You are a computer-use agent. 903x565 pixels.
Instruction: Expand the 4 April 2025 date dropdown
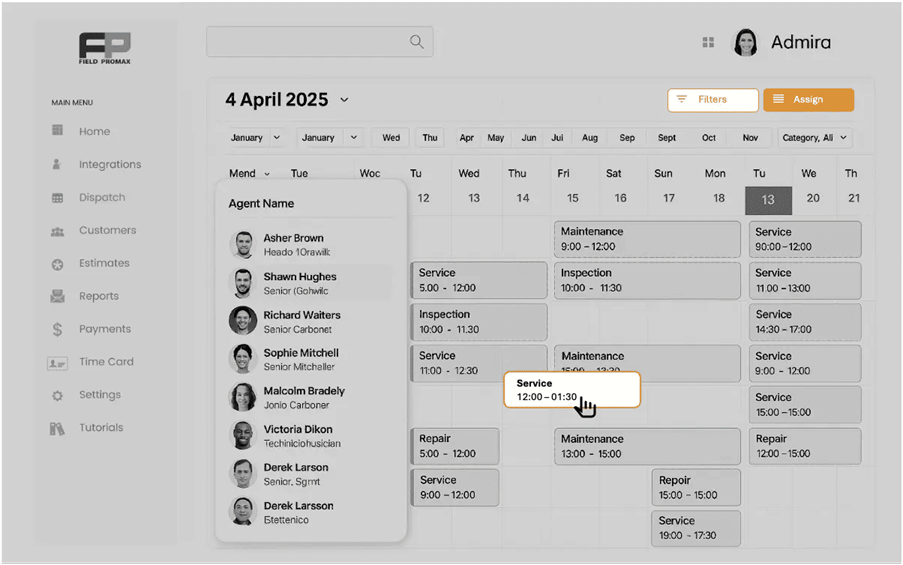pos(344,100)
